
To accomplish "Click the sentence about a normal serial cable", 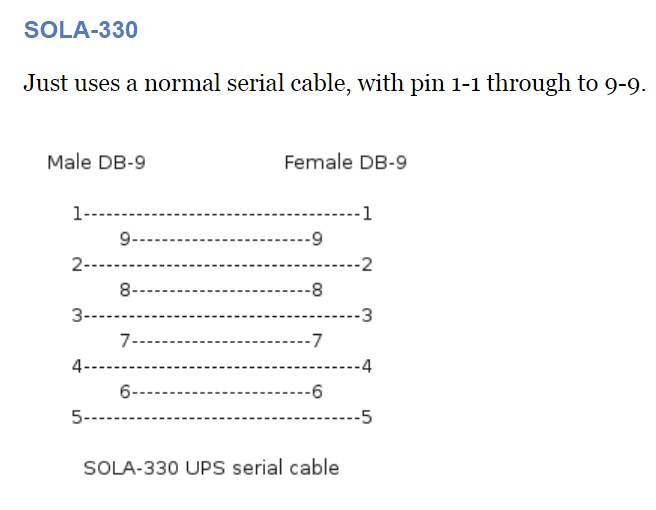I will pos(334,83).
